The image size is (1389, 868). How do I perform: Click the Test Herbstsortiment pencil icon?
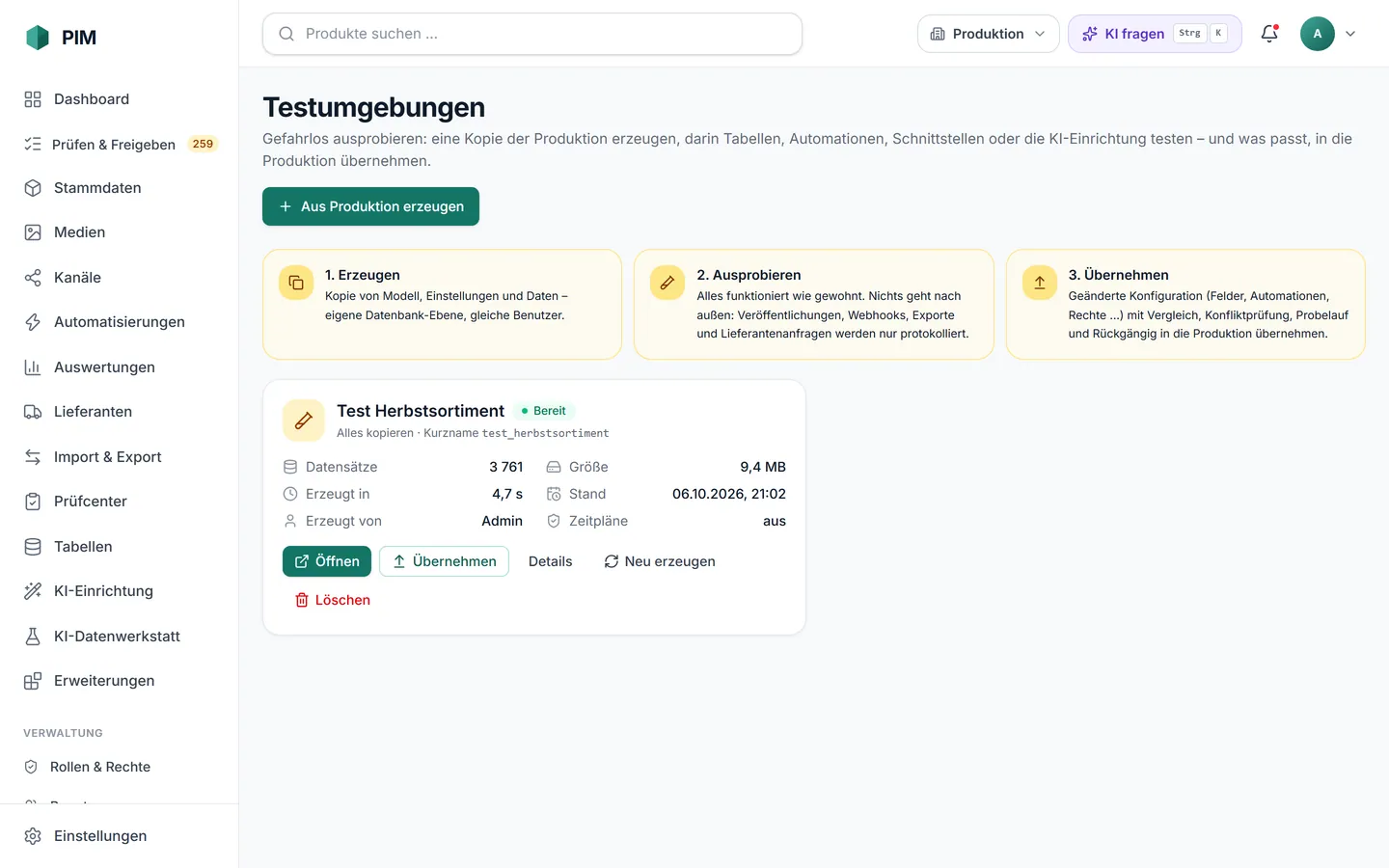coord(304,420)
